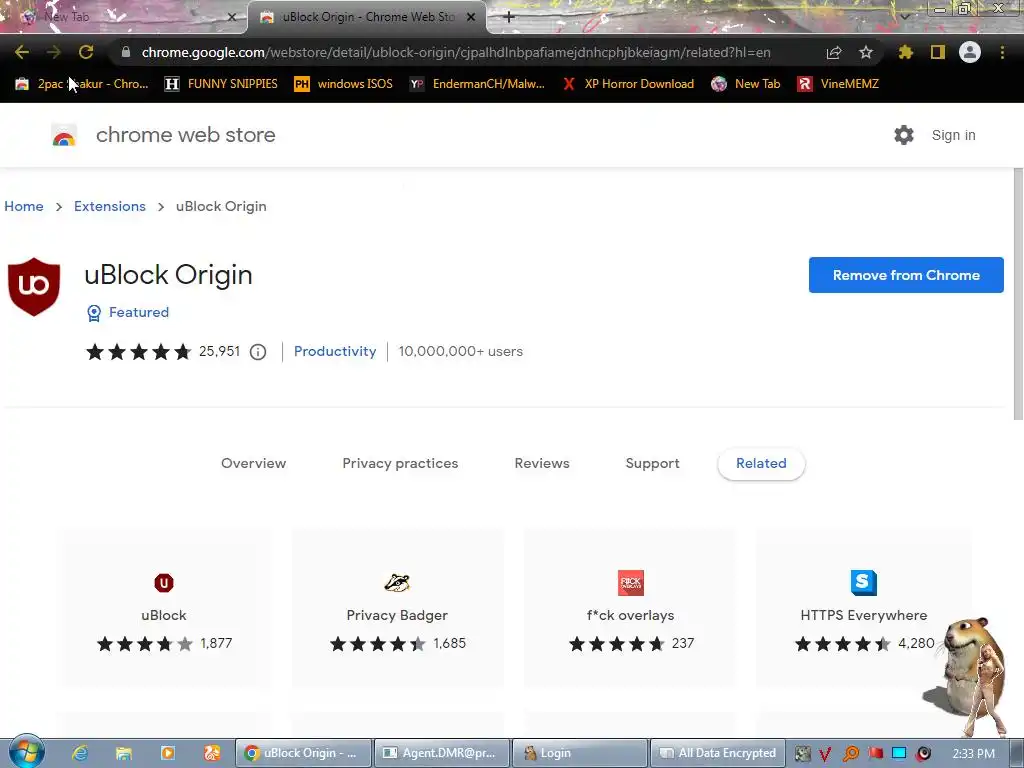
Task: Click the Privacy Badger card title
Action: (x=397, y=615)
